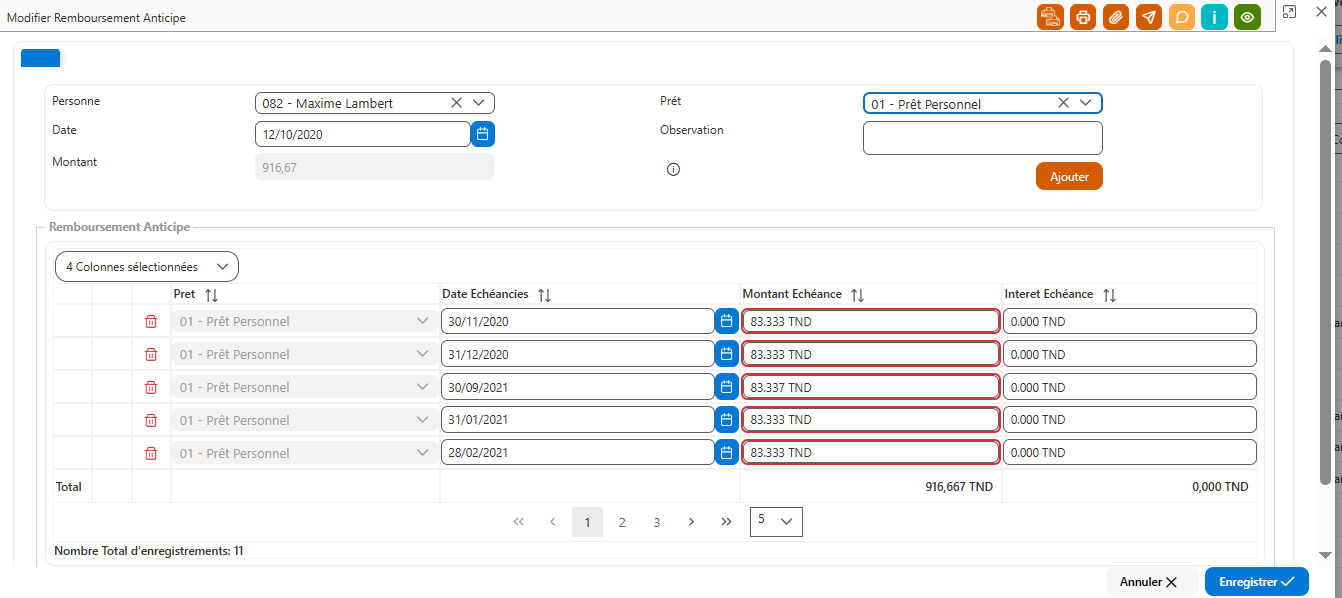Toggle sorting on Date Echéancies column

(544, 295)
